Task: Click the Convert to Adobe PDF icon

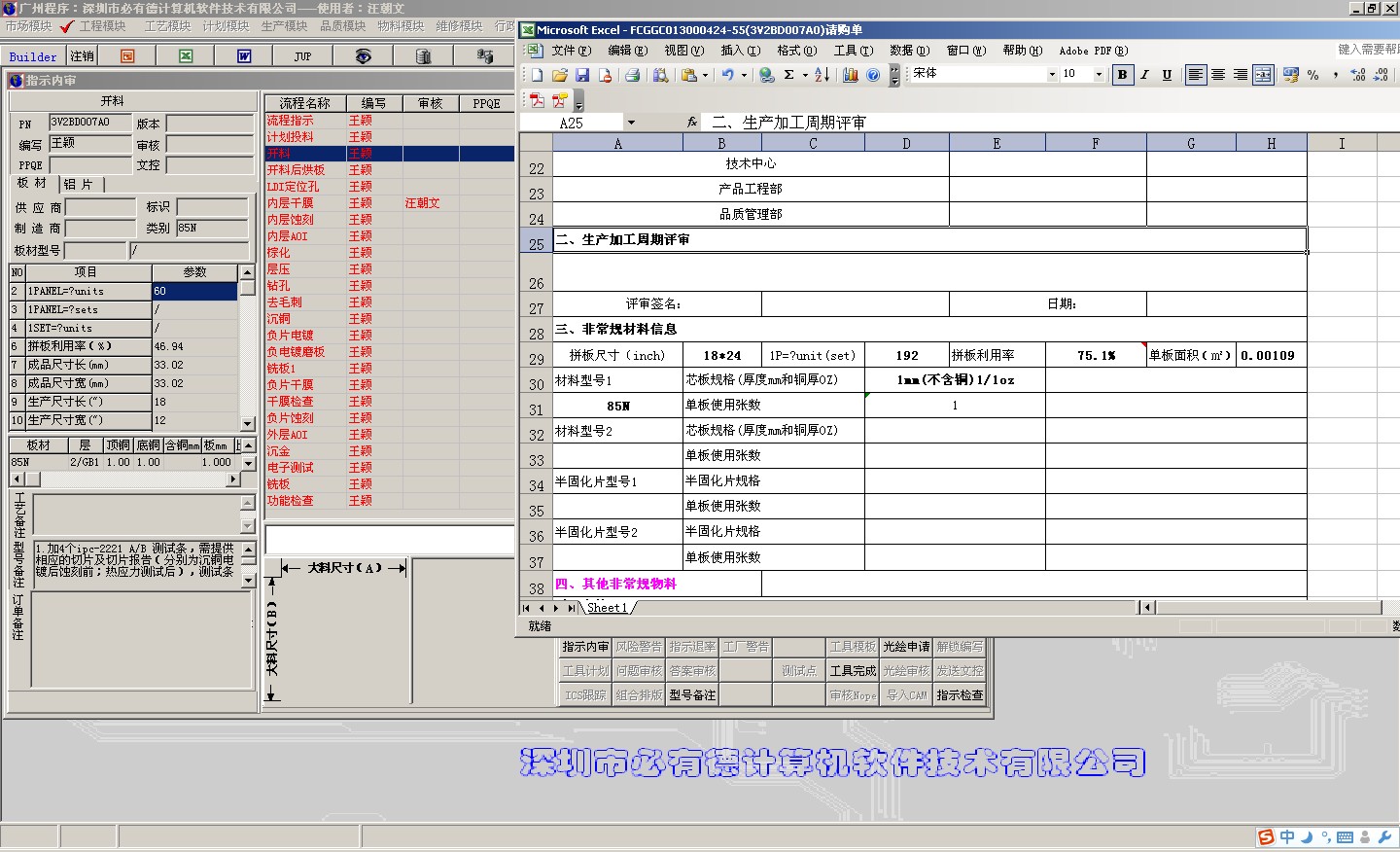Action: tap(537, 99)
